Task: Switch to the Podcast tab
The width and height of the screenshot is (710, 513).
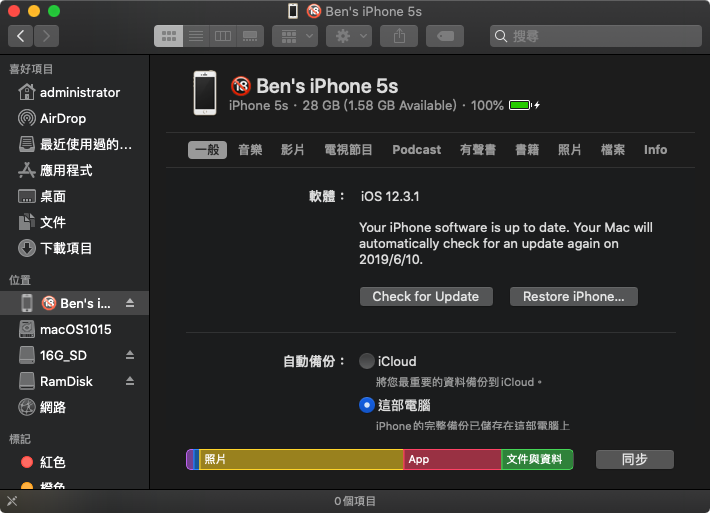Action: 417,149
